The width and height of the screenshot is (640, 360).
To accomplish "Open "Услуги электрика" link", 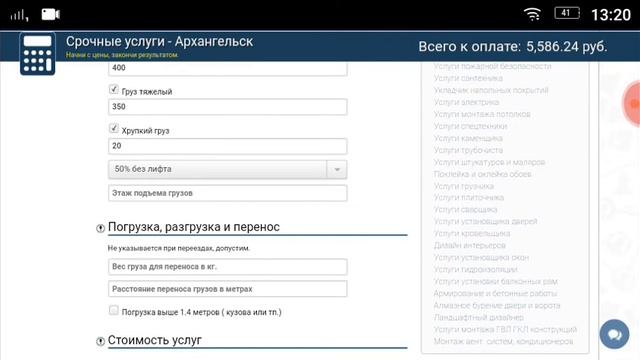I will [466, 102].
